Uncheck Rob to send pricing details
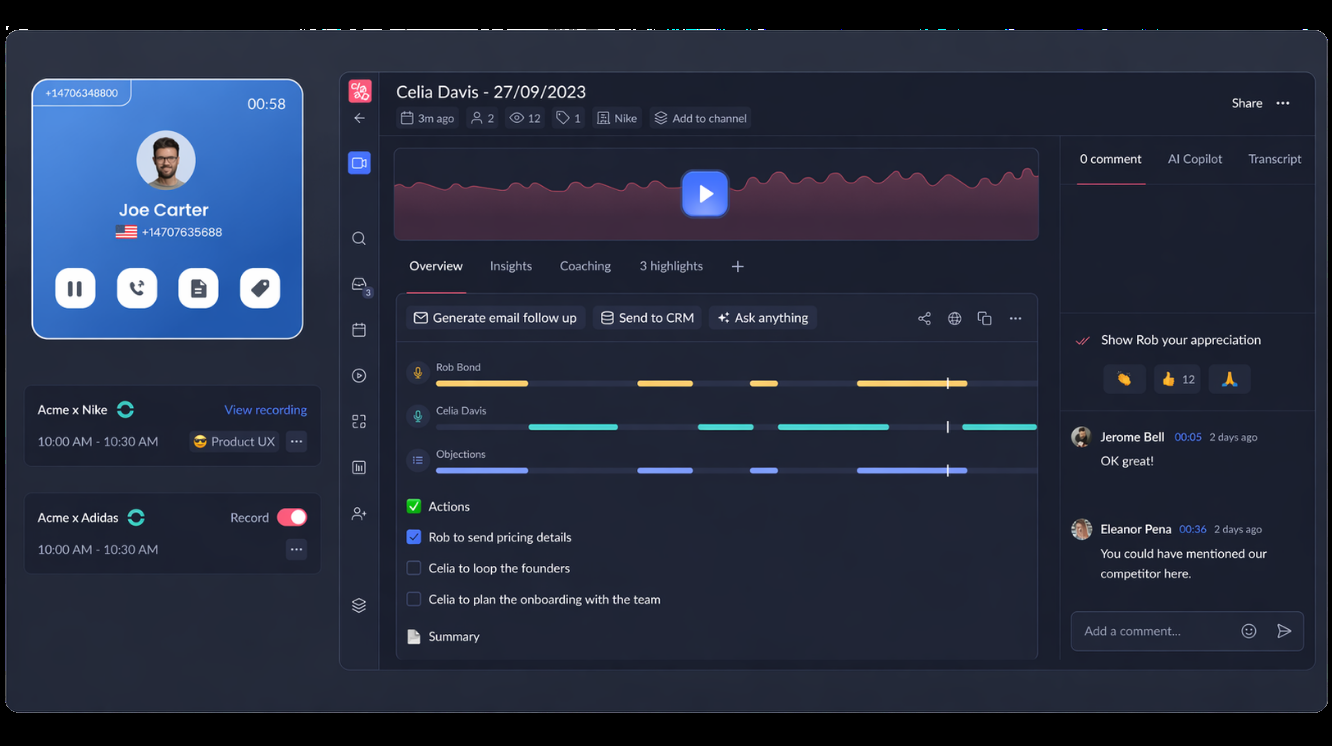This screenshot has width=1332, height=746. click(x=414, y=537)
